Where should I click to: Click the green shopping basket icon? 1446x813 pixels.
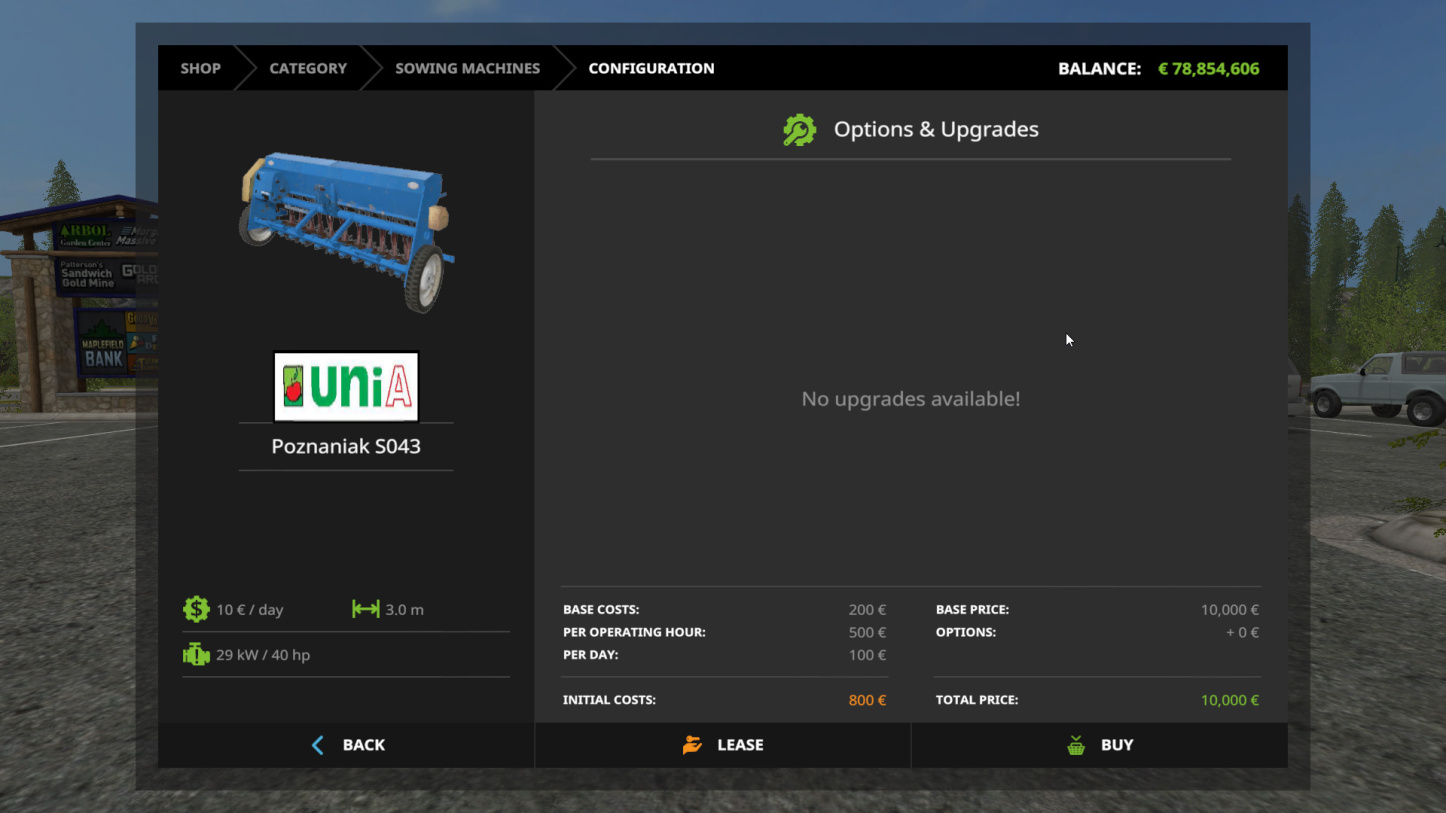point(1076,745)
